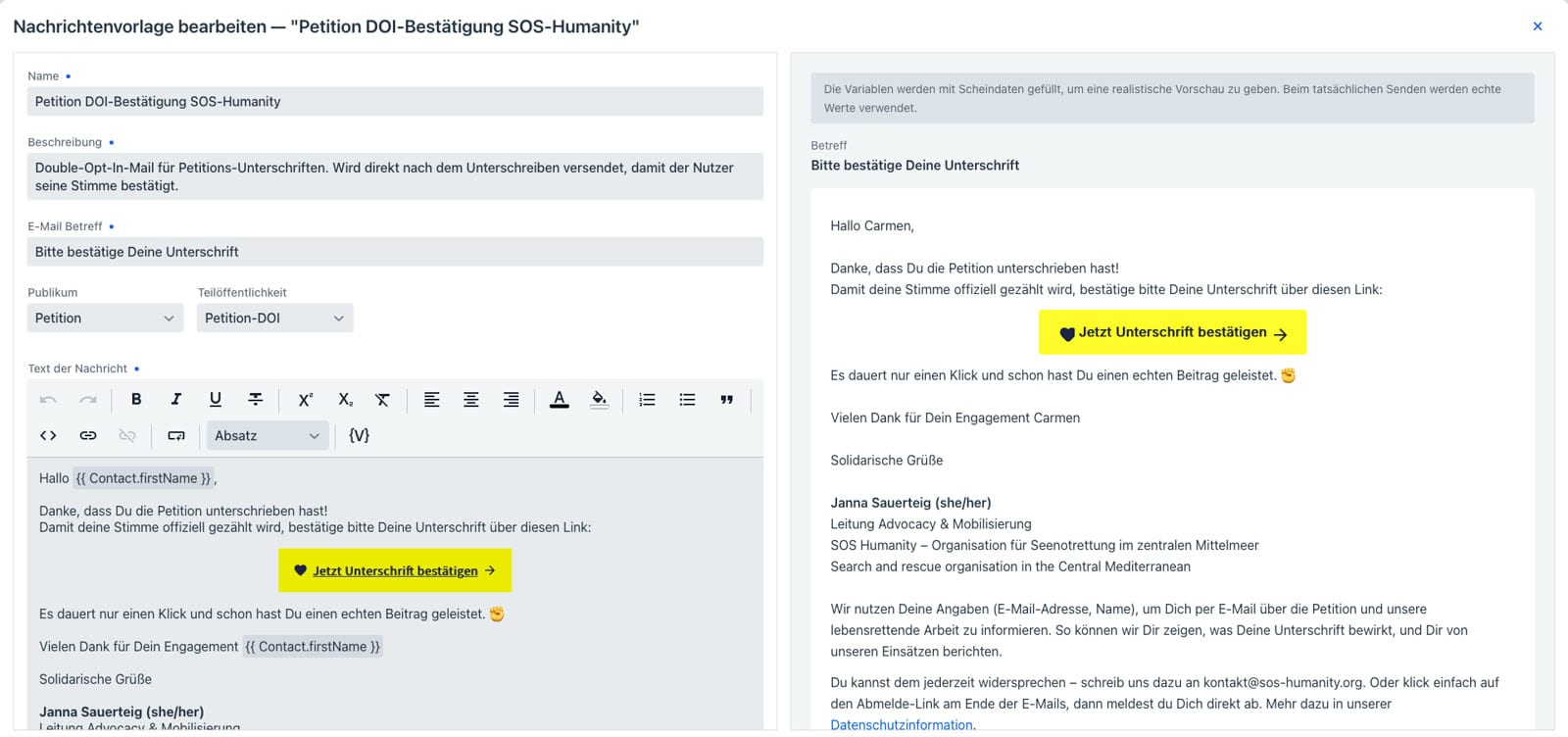Toggle italic formatting
Screen dimensions: 1568x737
tap(176, 400)
